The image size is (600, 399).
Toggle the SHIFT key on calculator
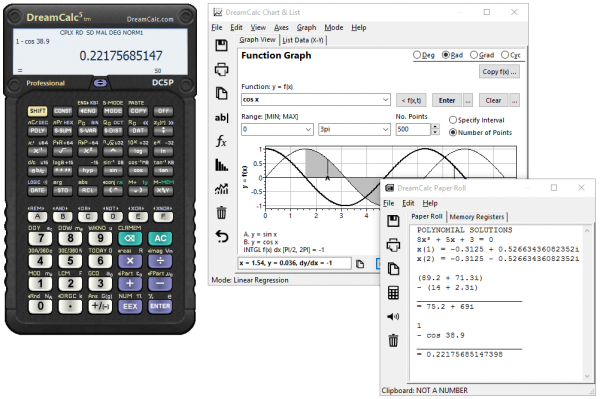click(38, 111)
